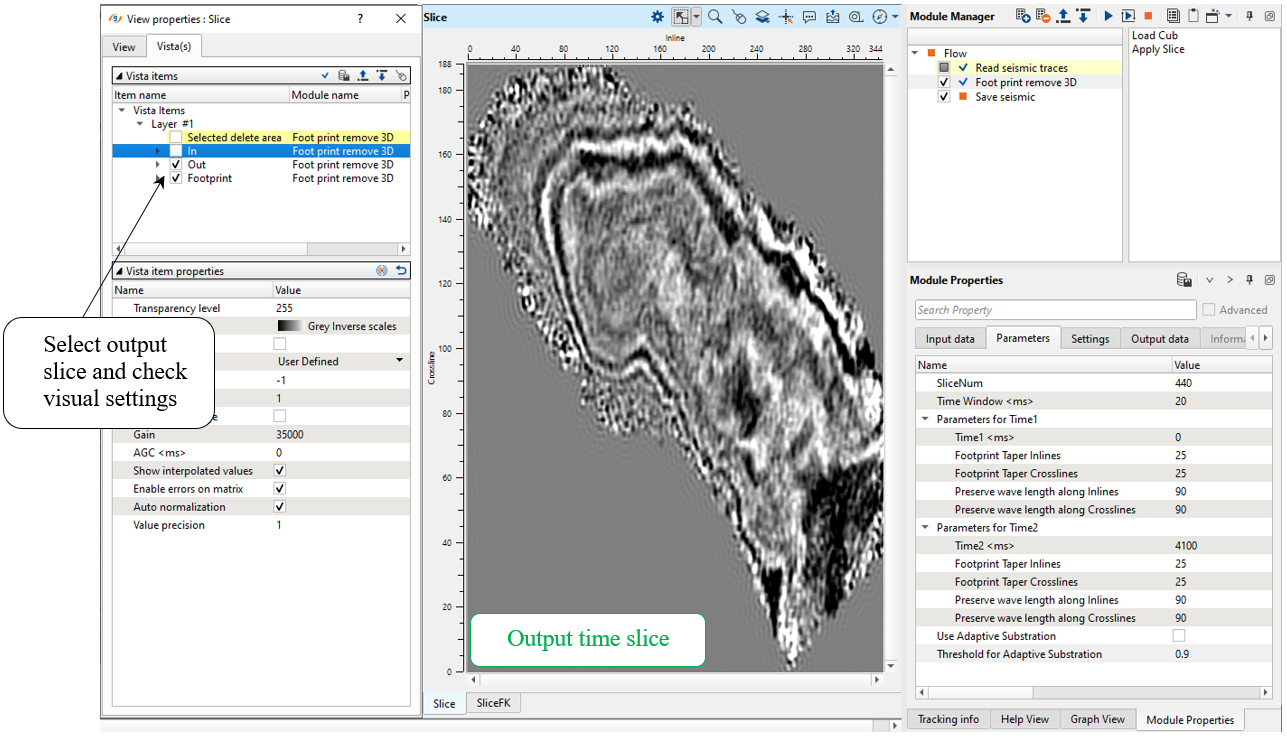Collapse the Parameters for Time1 group
Image resolution: width=1287 pixels, height=738 pixels.
pyautogui.click(x=925, y=420)
